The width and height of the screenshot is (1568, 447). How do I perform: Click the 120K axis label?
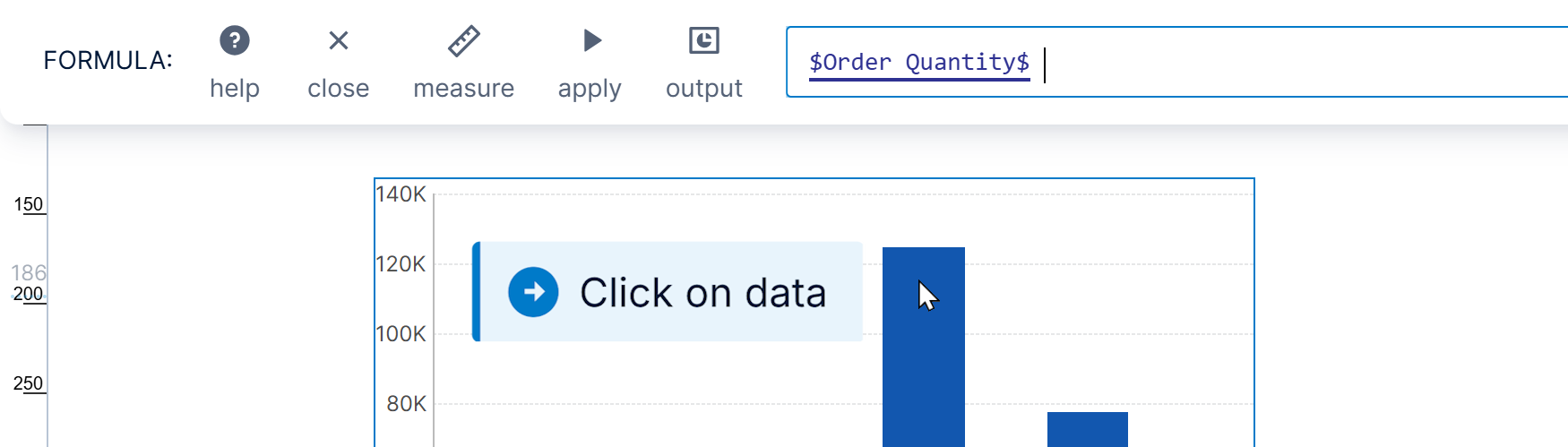tap(401, 264)
